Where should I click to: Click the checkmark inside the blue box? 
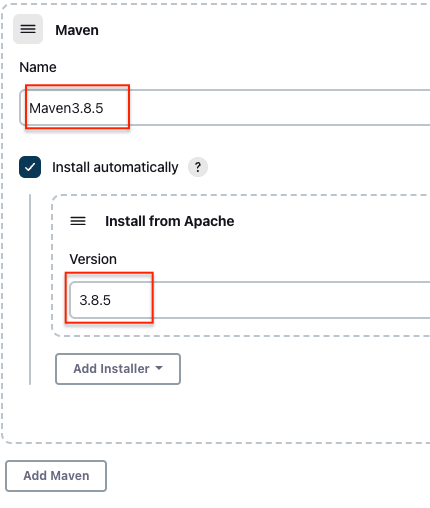tap(30, 167)
